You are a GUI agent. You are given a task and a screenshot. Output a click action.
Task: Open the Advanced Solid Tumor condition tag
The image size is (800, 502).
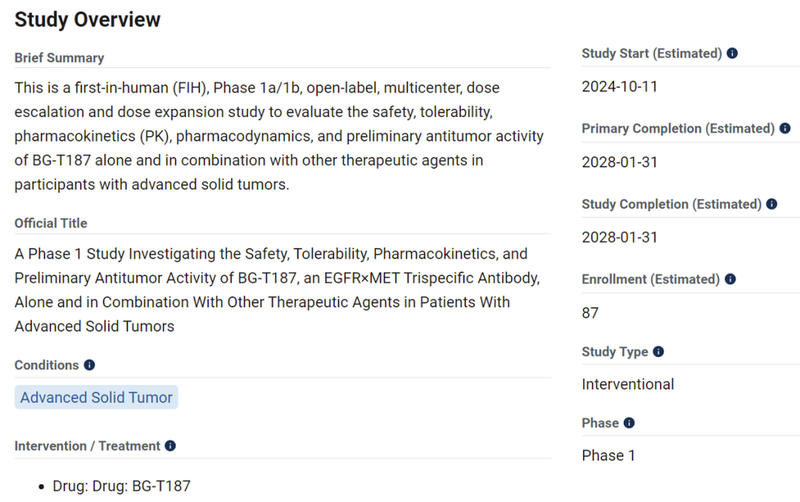pos(96,397)
